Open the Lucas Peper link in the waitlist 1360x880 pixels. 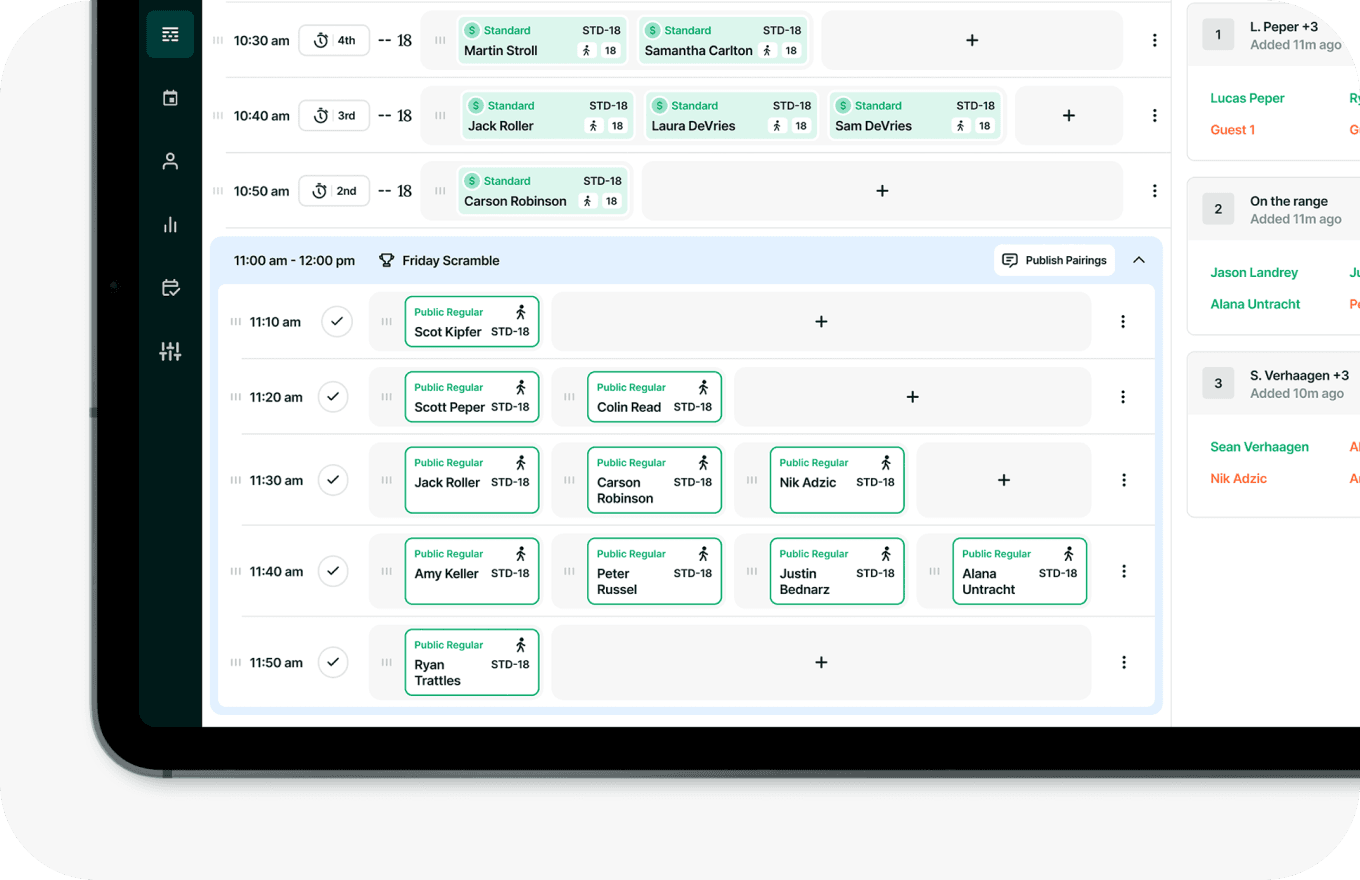pyautogui.click(x=1247, y=98)
